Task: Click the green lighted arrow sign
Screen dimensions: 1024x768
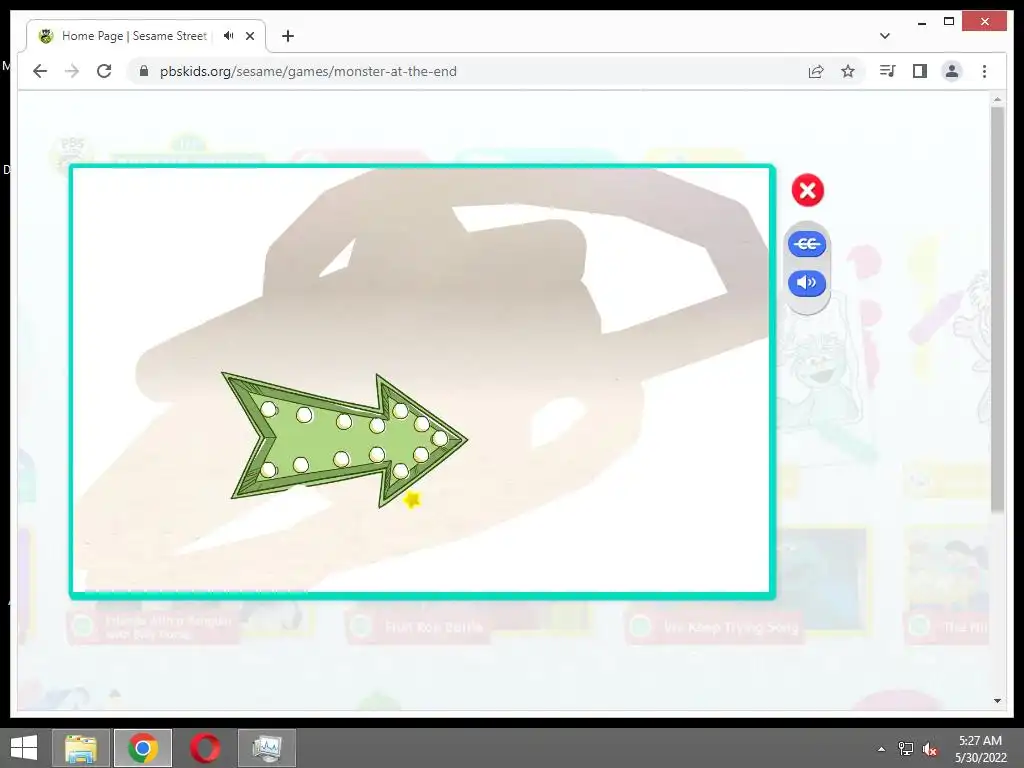Action: 345,440
